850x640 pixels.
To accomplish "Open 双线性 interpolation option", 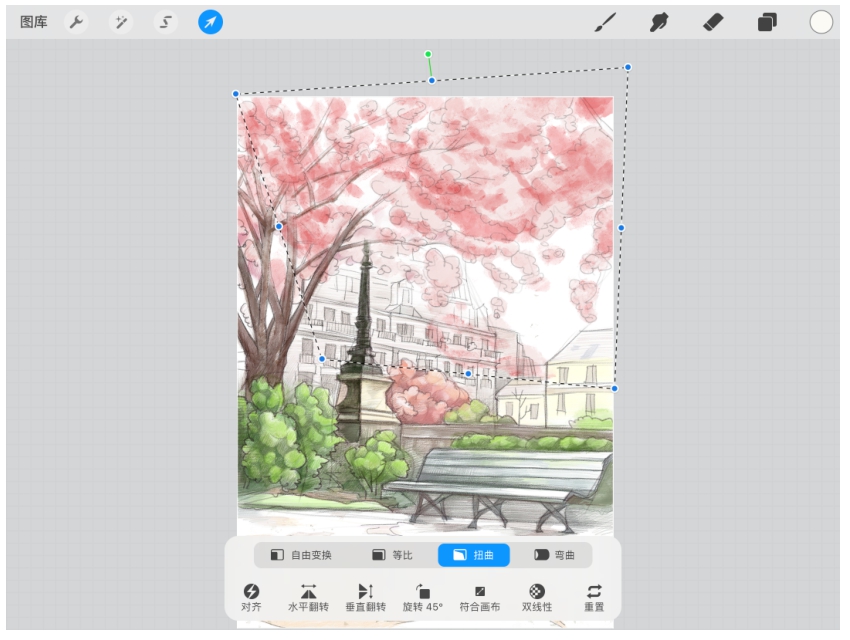I will [537, 598].
